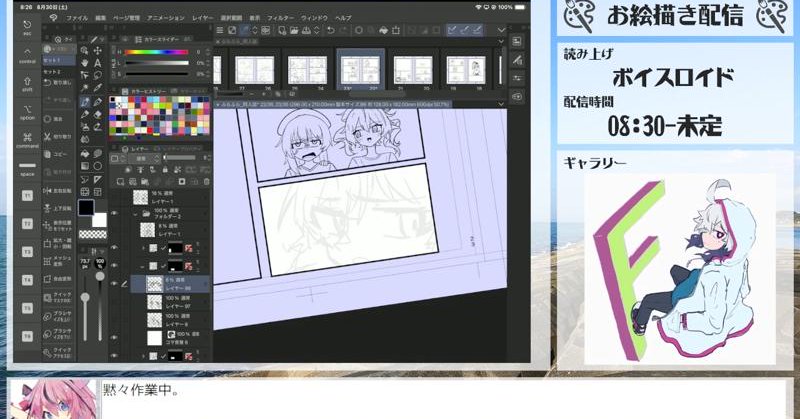800x419 pixels.
Task: Click コピー in quick access
Action: [x=58, y=154]
